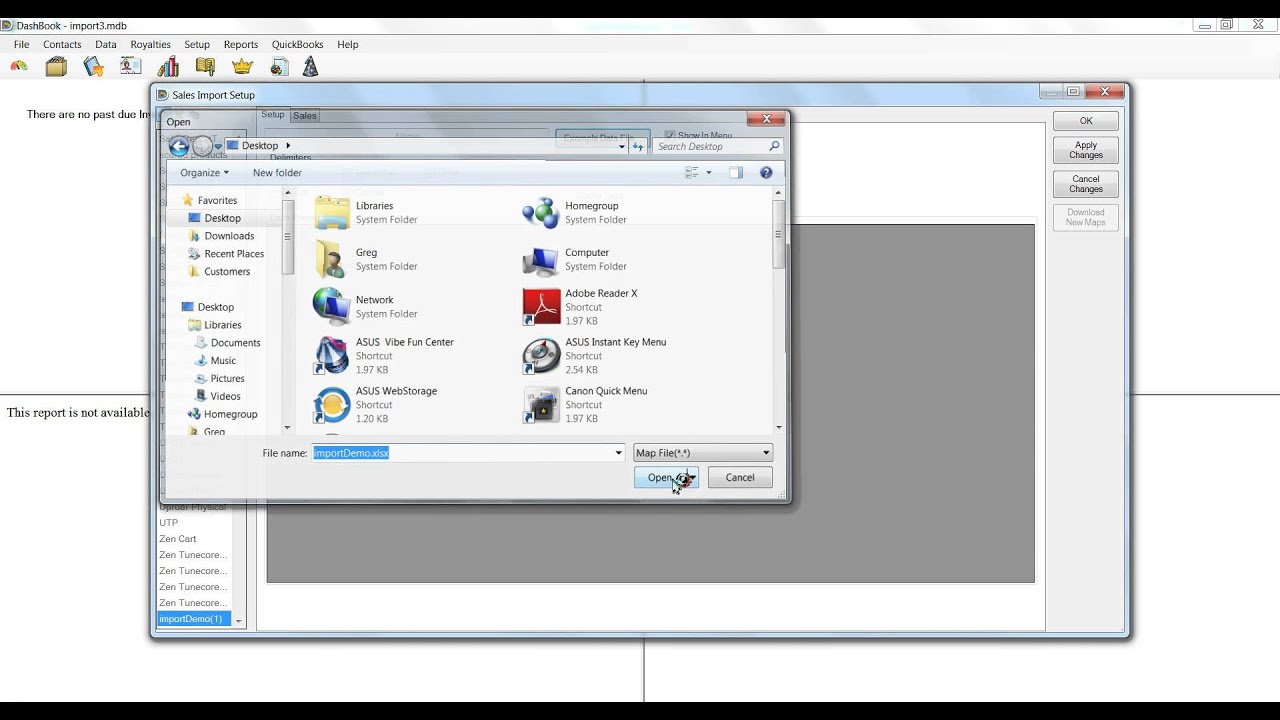Screen dimensions: 1280x720
Task: Select the Homegroup system folder icon
Action: click(541, 212)
